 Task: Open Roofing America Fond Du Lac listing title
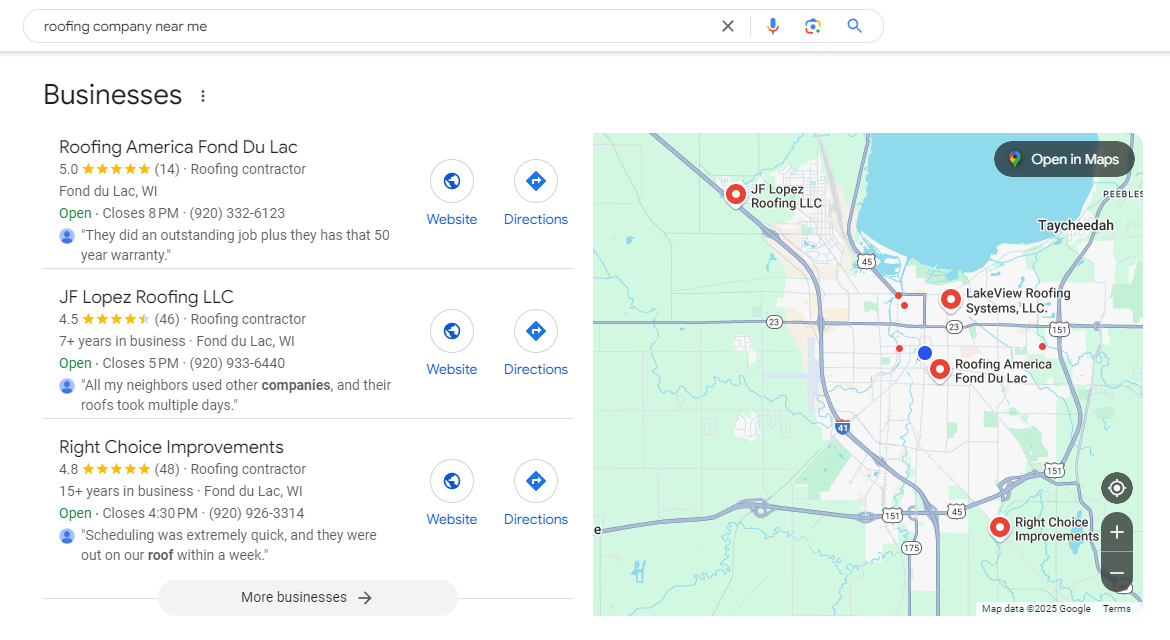178,147
